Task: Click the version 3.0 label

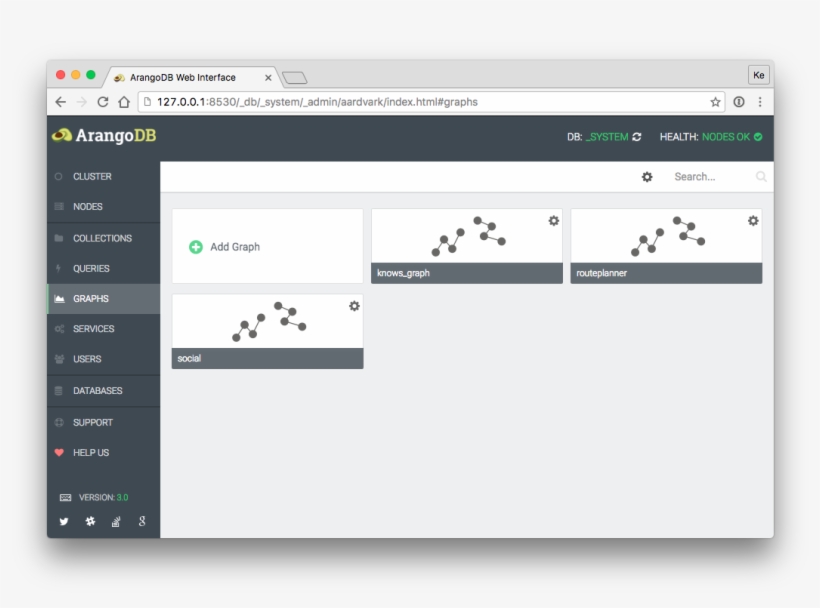Action: click(103, 498)
